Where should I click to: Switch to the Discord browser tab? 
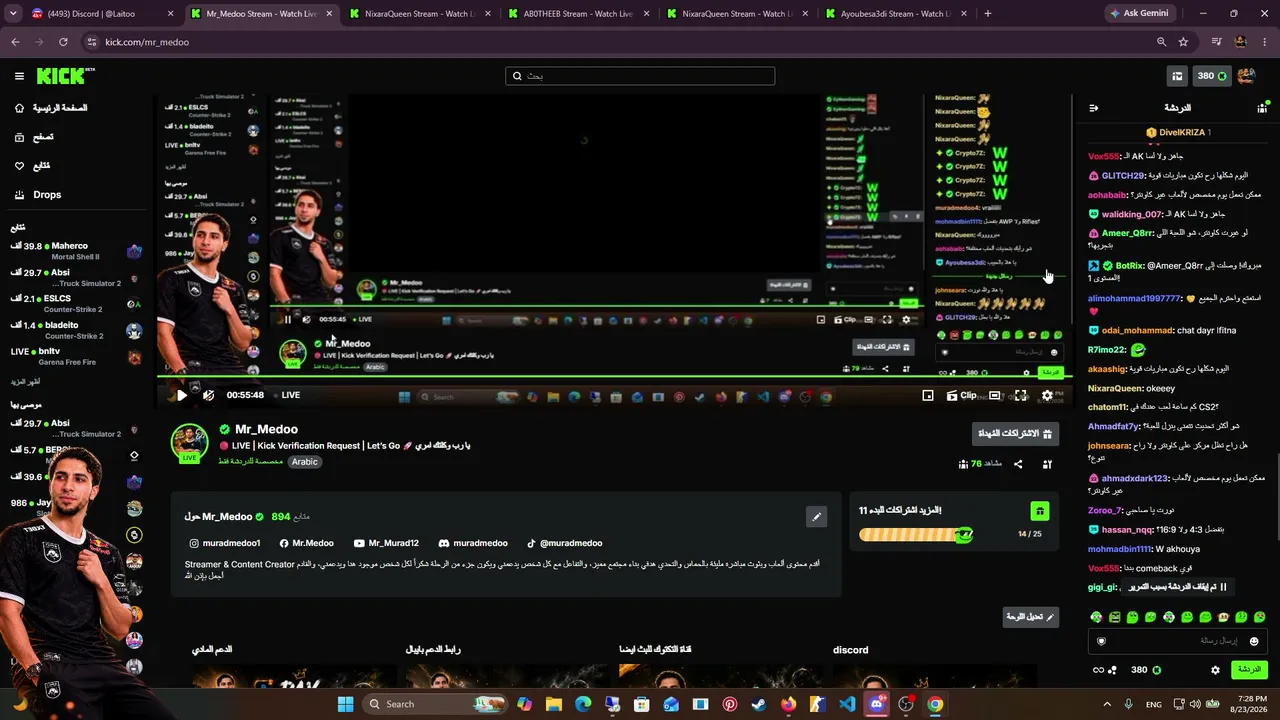click(x=102, y=14)
